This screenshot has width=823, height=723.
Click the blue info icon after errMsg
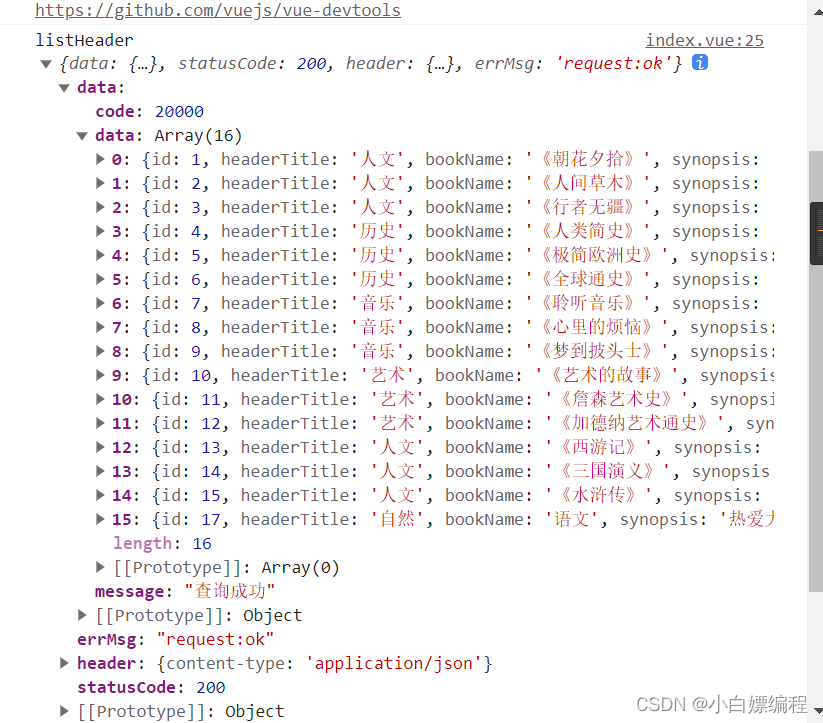700,62
